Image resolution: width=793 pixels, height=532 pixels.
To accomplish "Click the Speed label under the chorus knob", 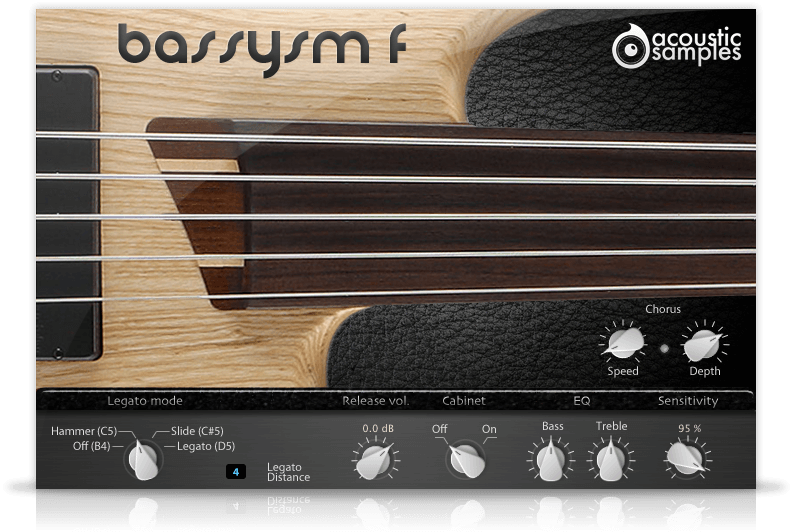I will tap(623, 371).
